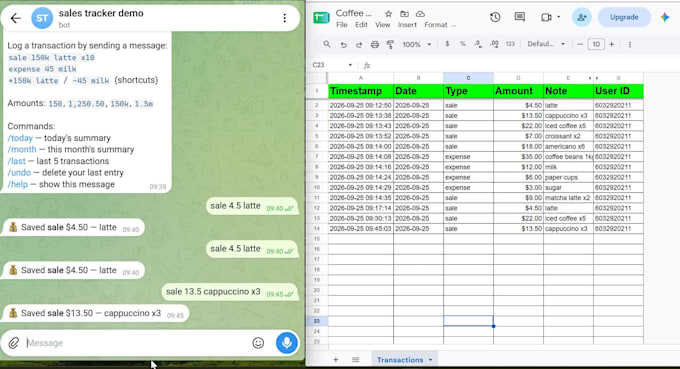Move the spreadsheet to a folder

(x=404, y=14)
